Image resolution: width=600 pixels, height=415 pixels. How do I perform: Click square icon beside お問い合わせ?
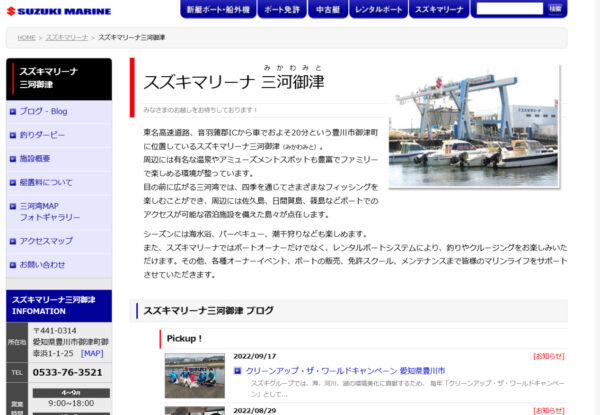click(13, 265)
